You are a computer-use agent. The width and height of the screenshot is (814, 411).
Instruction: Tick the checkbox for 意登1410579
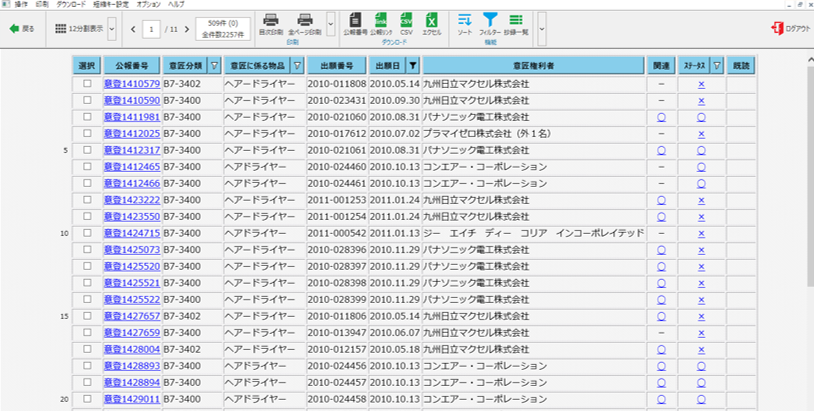[x=87, y=84]
